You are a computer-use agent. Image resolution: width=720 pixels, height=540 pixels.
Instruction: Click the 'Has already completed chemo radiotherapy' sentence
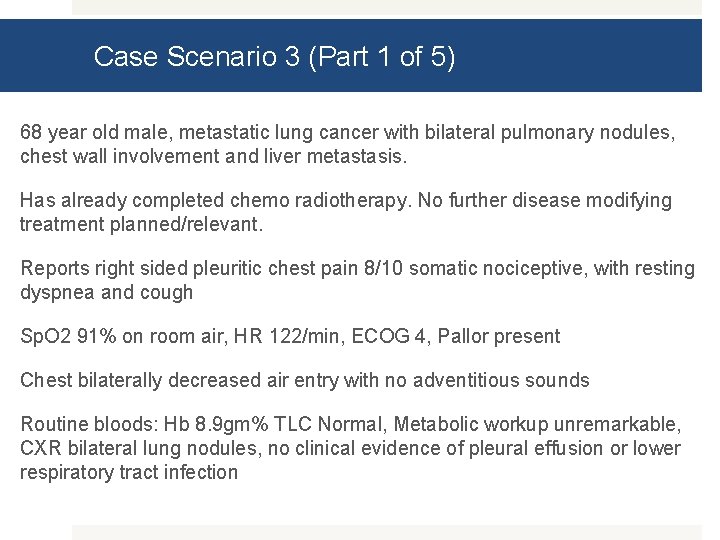click(x=215, y=200)
